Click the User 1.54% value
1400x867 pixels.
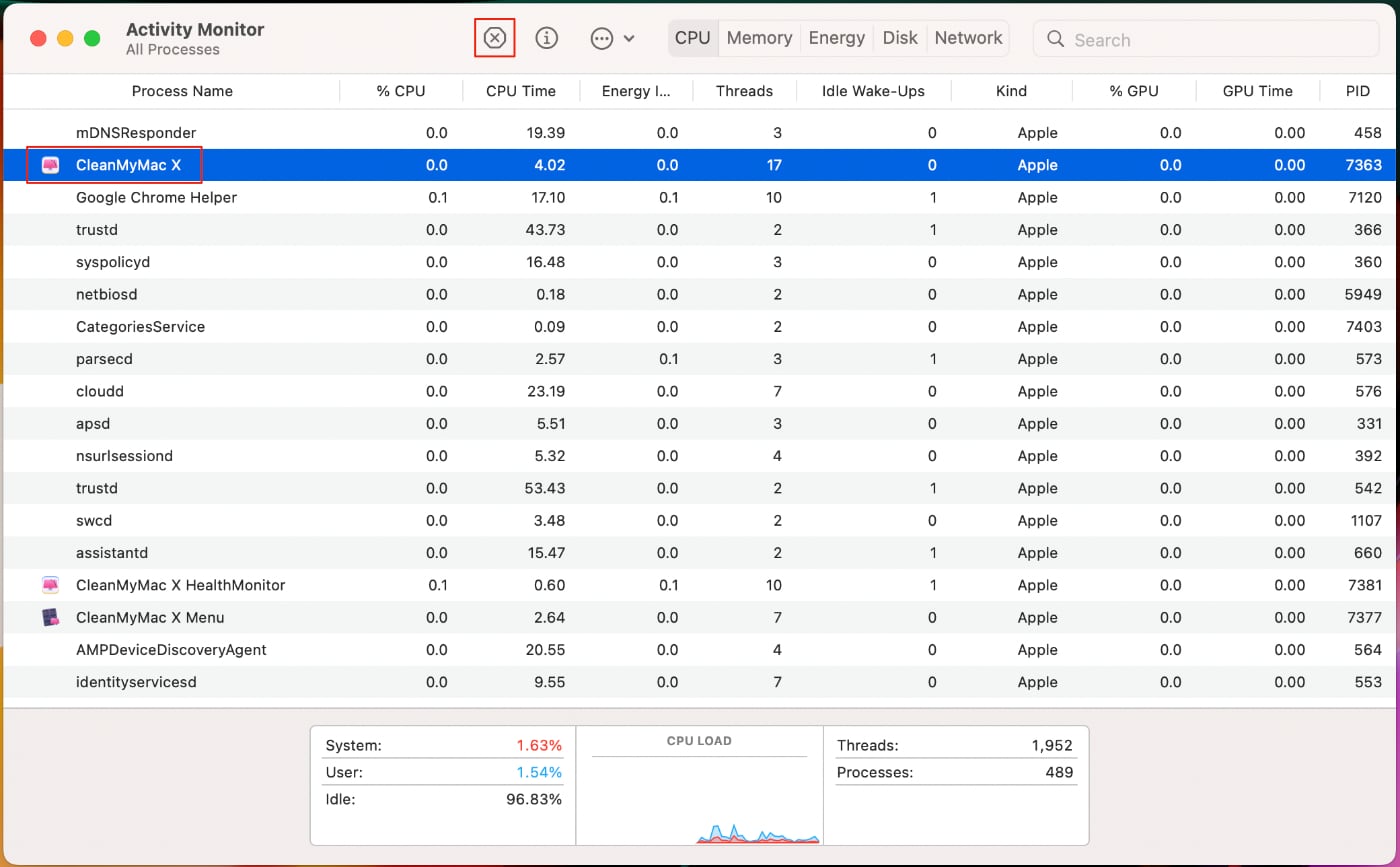coord(539,772)
